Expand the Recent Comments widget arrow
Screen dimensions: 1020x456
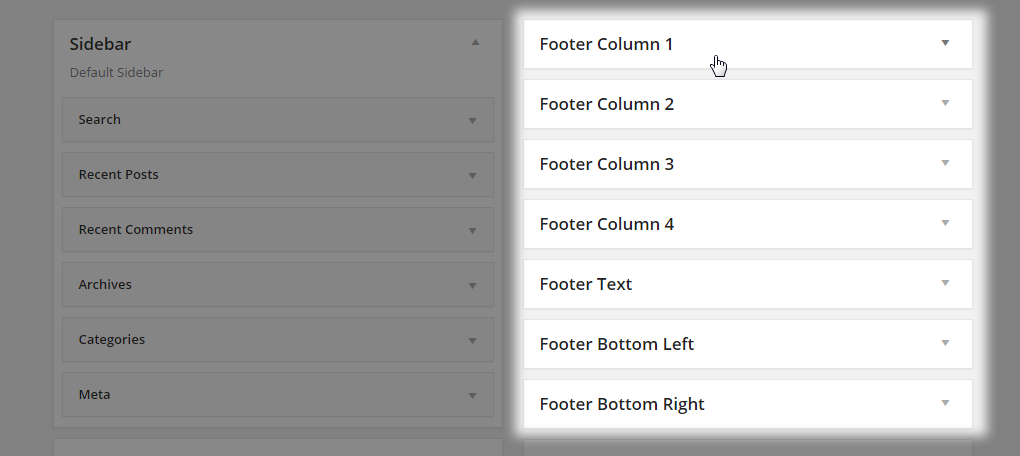472,230
